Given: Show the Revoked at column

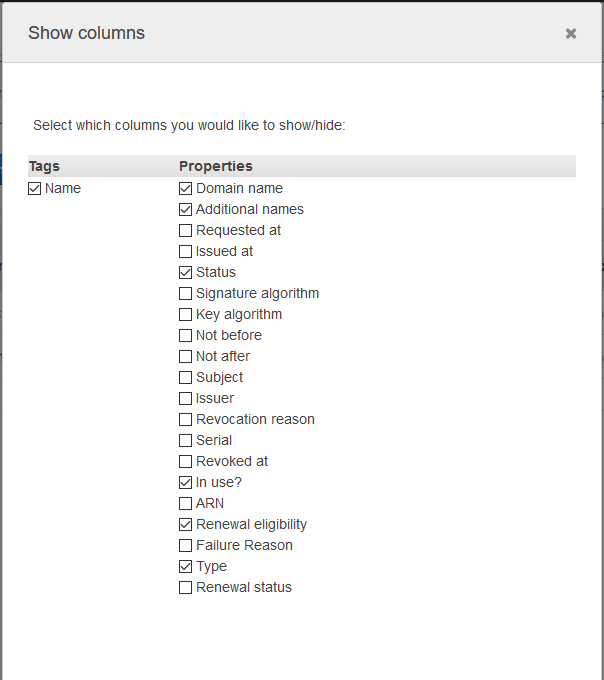Looking at the screenshot, I should [x=185, y=461].
